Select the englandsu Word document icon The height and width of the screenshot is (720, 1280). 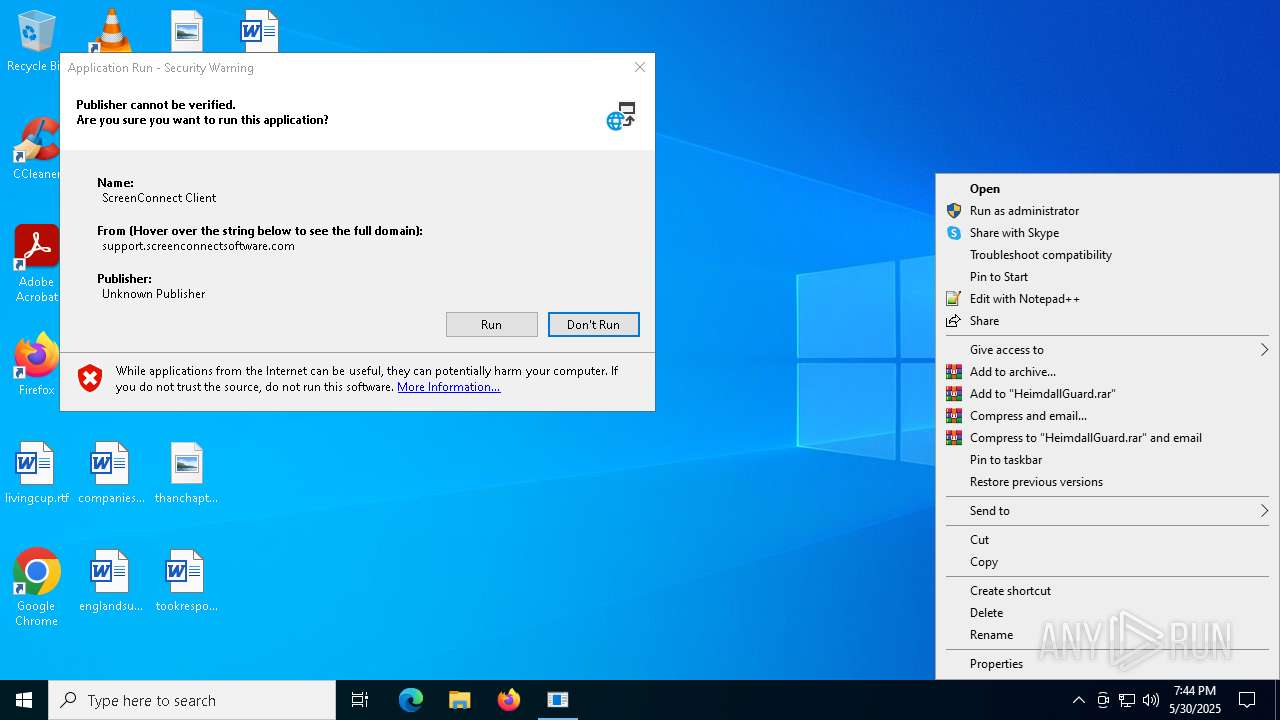coord(110,580)
